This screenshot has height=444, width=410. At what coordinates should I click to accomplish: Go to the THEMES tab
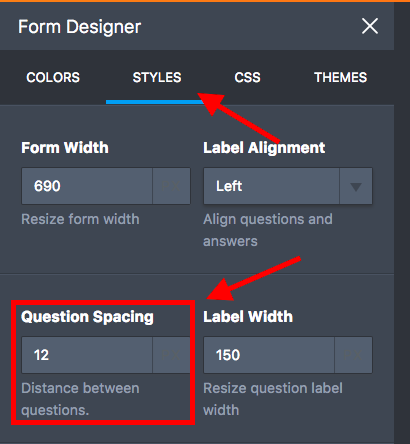pyautogui.click(x=340, y=77)
